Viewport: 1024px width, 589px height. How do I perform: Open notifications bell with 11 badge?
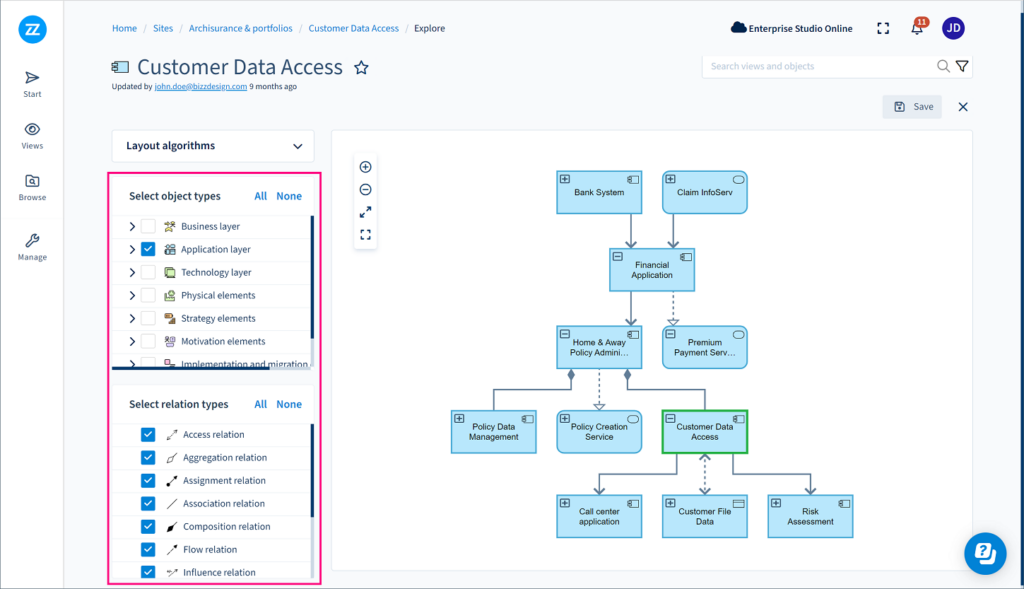pyautogui.click(x=918, y=27)
